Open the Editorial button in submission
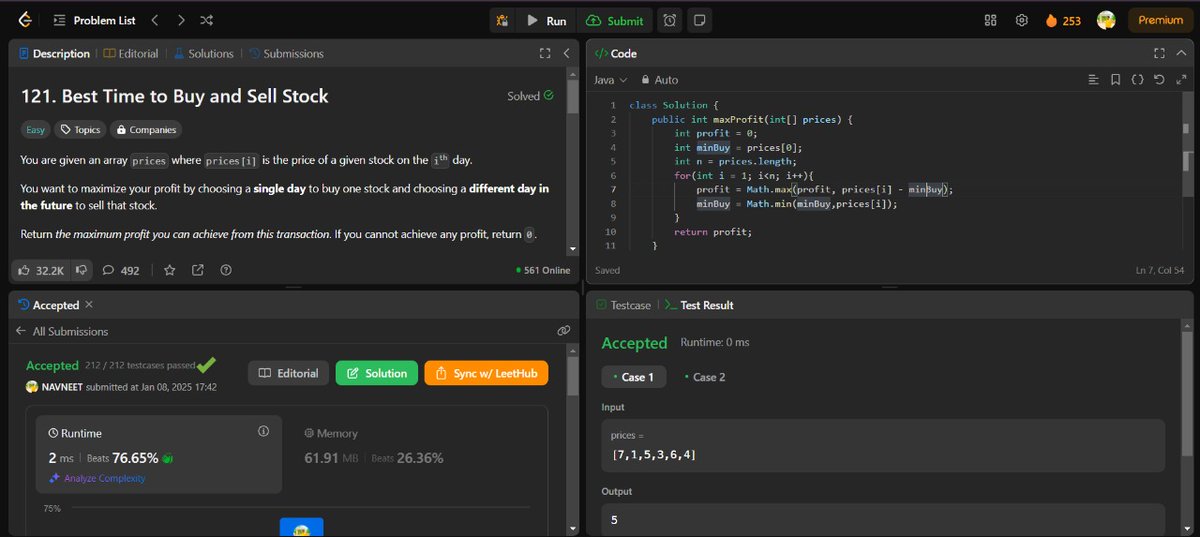 coord(289,373)
